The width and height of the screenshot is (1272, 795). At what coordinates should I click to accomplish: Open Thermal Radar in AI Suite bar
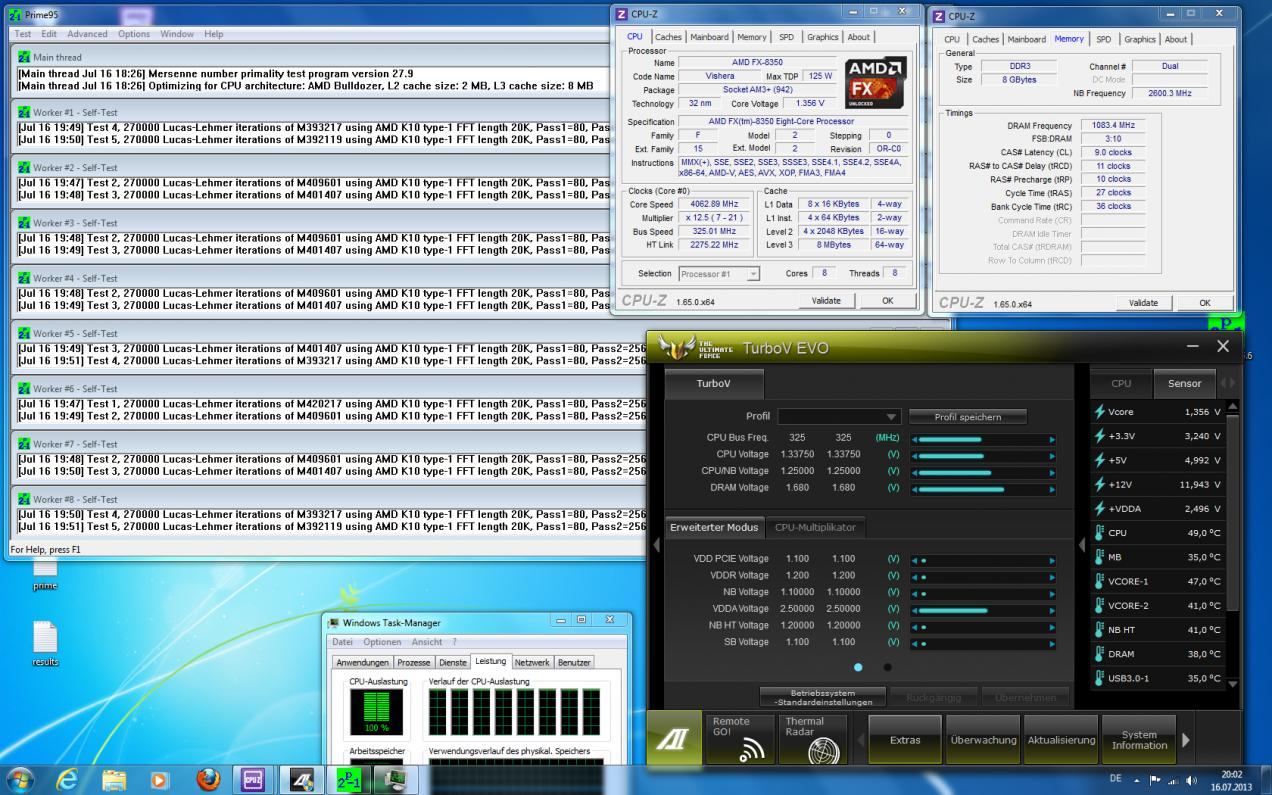(811, 740)
